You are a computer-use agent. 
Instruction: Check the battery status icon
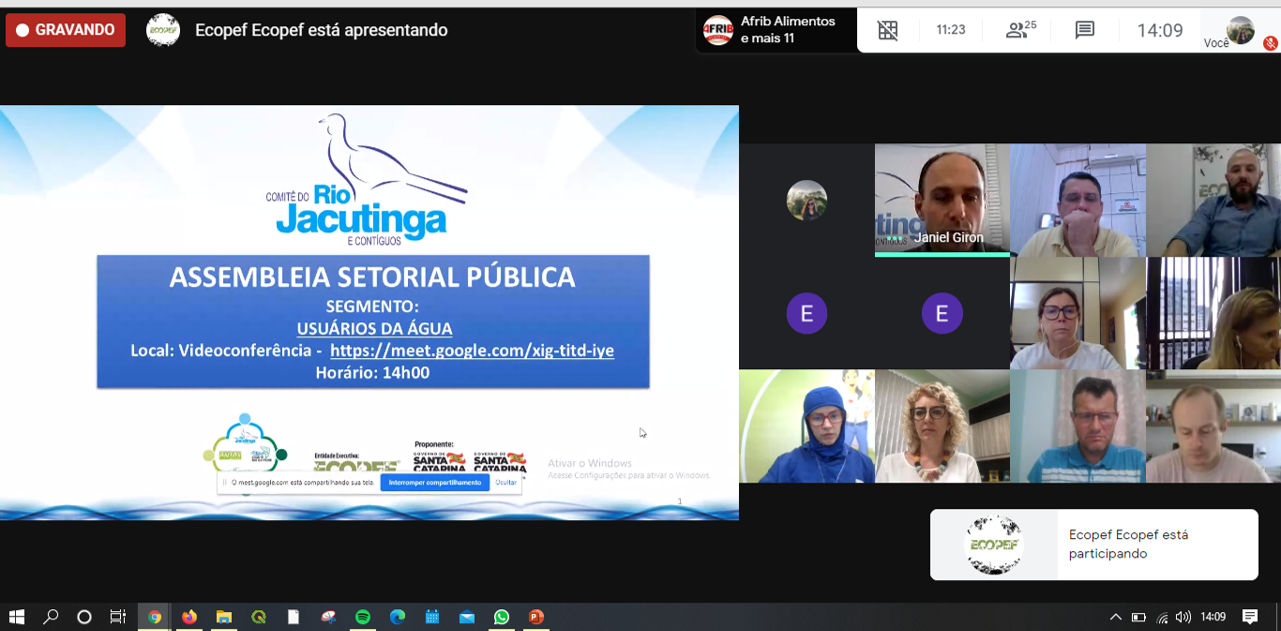click(1139, 617)
